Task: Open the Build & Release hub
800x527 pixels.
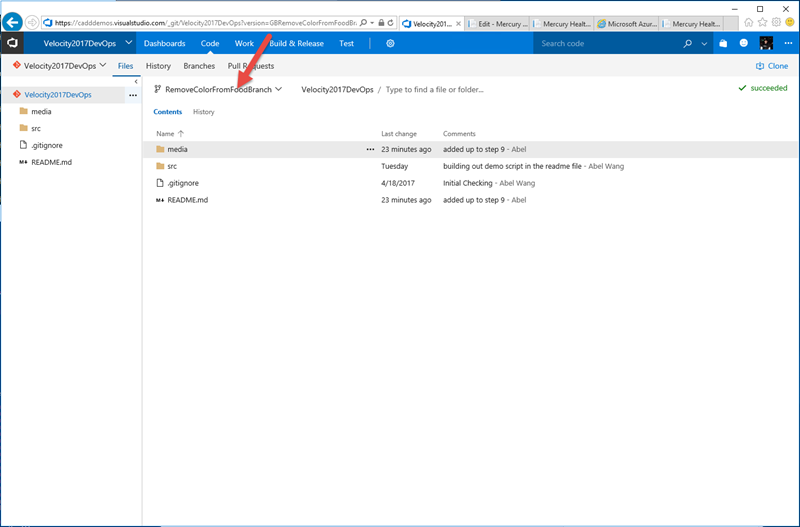Action: (296, 43)
